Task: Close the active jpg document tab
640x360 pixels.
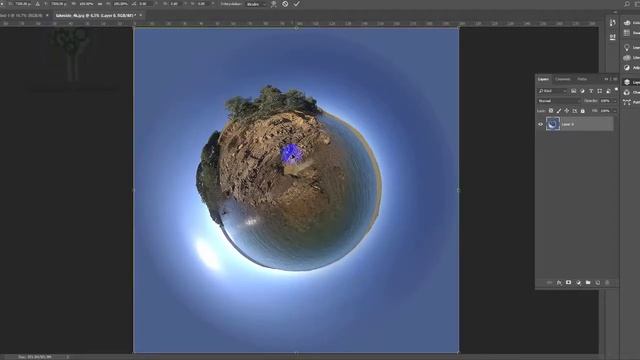Action: pos(141,15)
